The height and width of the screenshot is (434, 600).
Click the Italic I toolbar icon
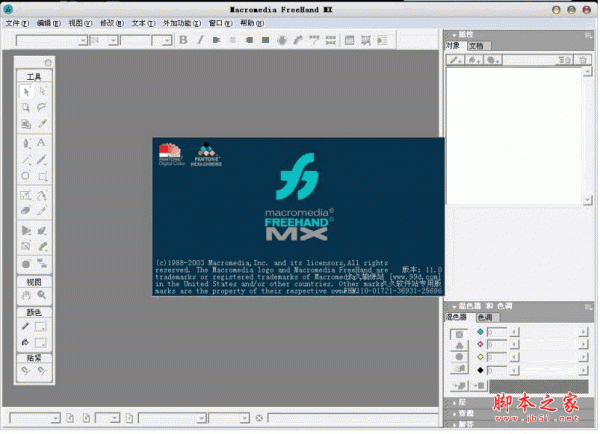click(200, 40)
